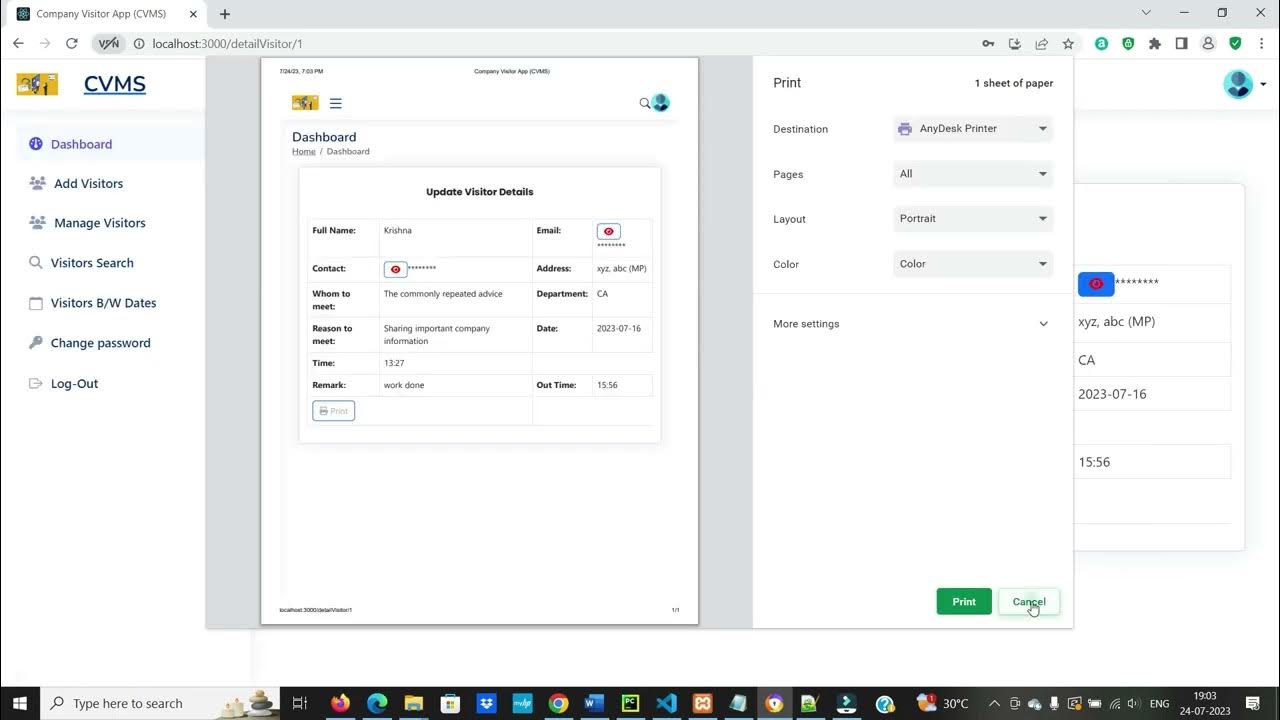Click the '2023-07-16' date value behind dialog
Viewport: 1280px width, 720px height.
click(1112, 394)
